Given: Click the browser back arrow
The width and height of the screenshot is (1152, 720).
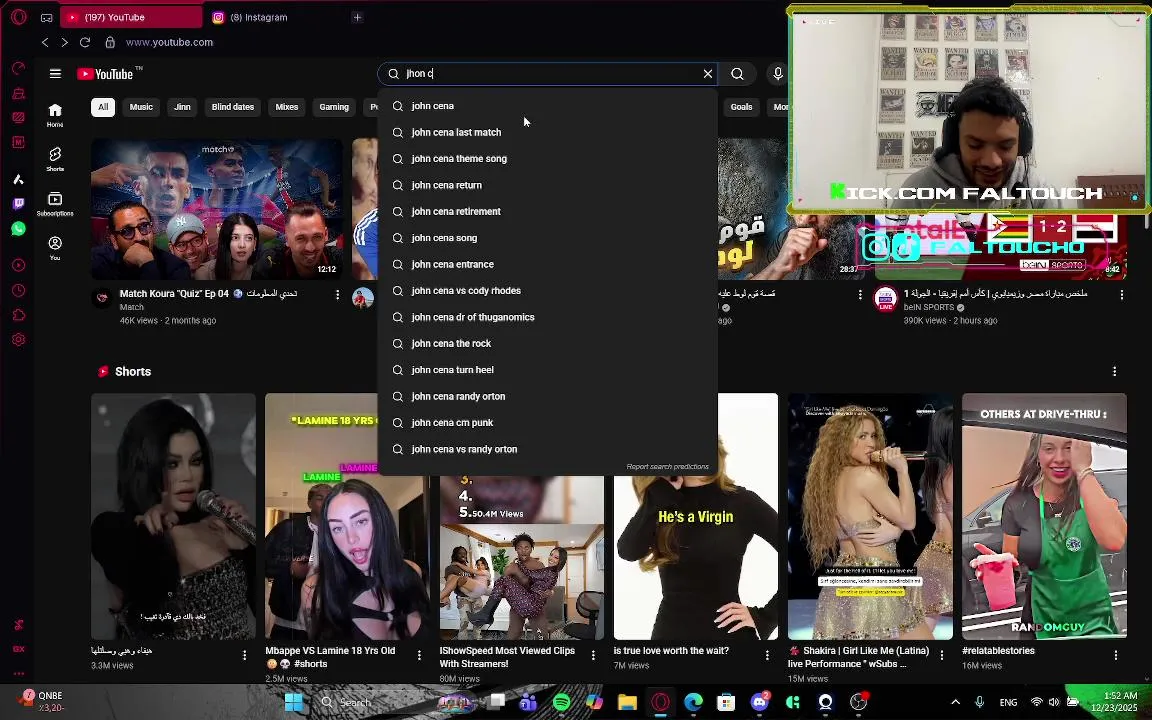Looking at the screenshot, I should click(x=46, y=43).
